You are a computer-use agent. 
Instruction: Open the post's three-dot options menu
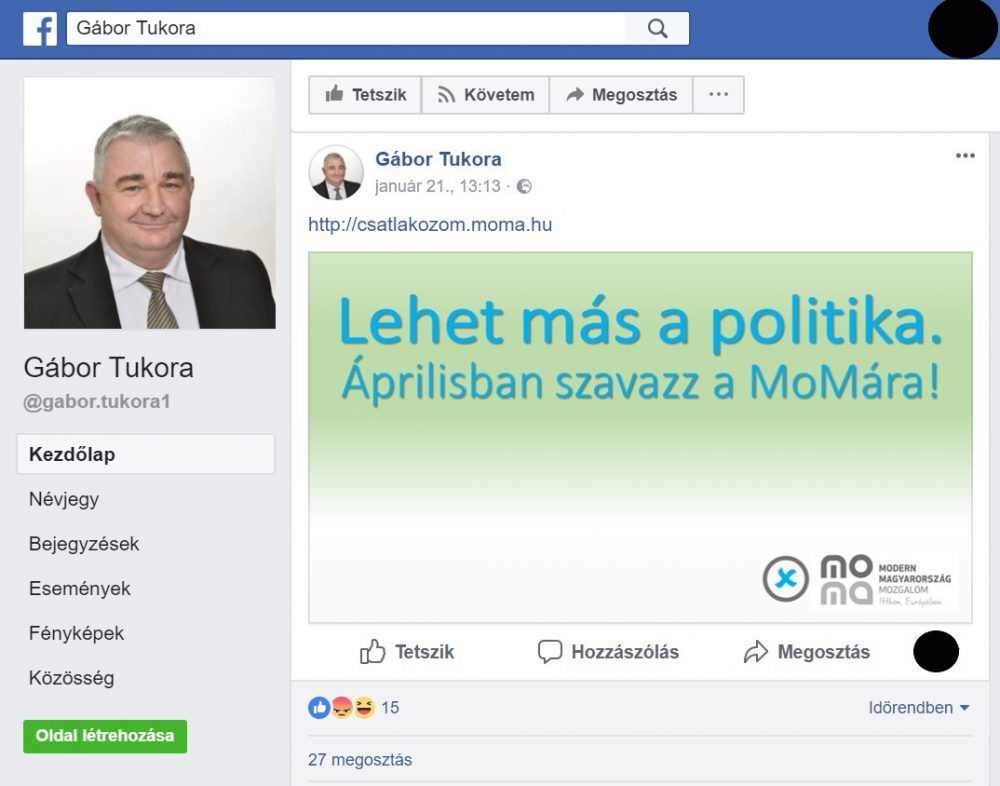[965, 156]
